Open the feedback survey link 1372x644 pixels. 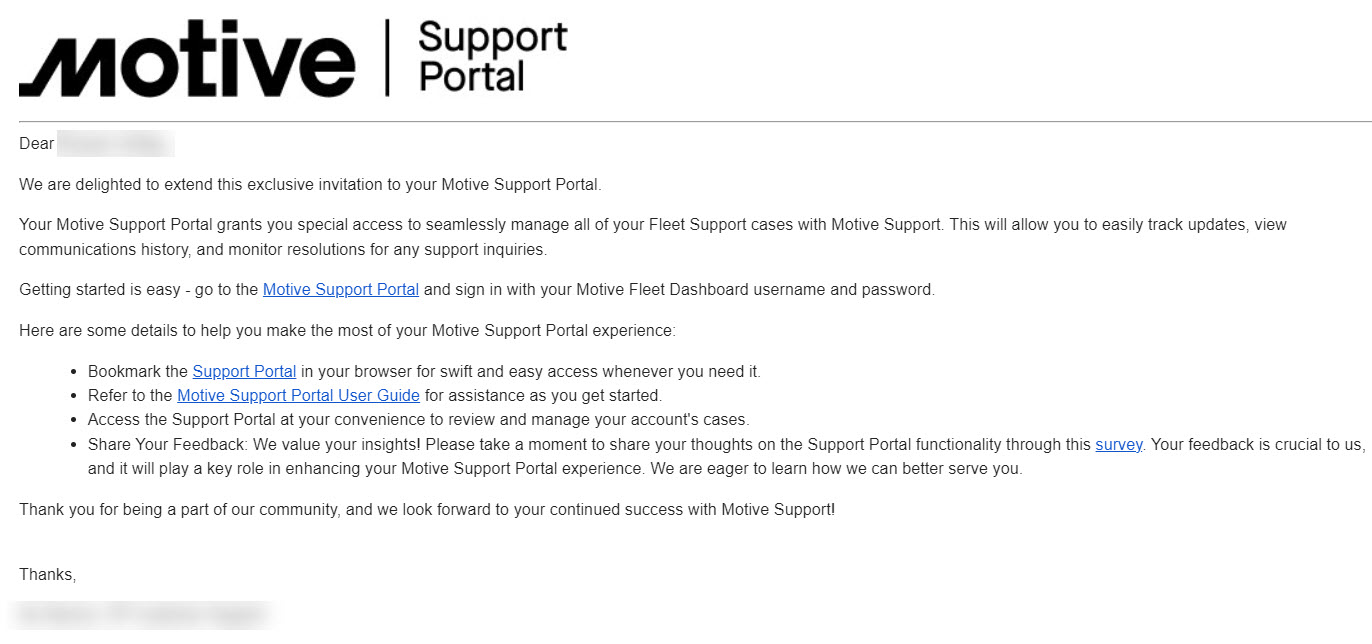[1118, 445]
